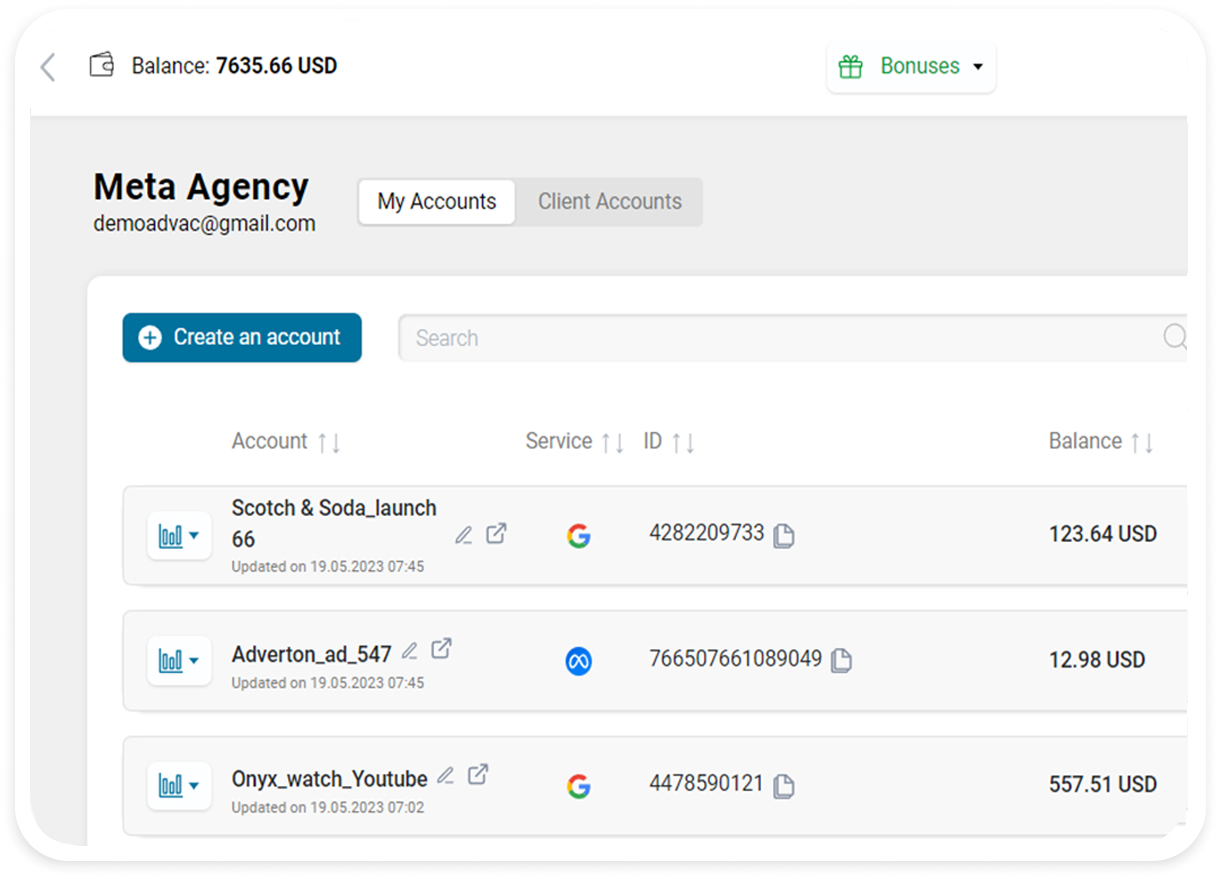The height and width of the screenshot is (879, 1220).
Task: Open Onyx_watch_Youtube external link icon
Action: tap(479, 774)
